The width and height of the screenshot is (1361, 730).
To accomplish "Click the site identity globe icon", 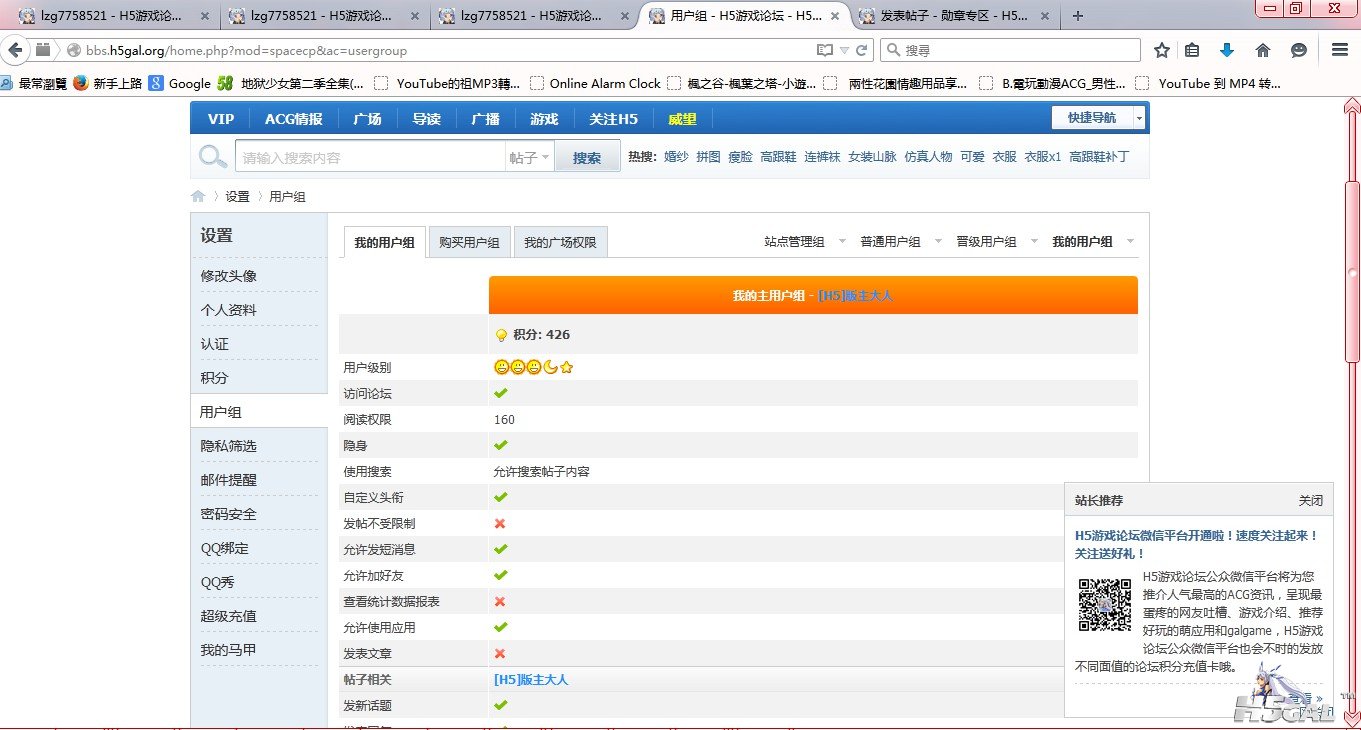I will (x=73, y=50).
